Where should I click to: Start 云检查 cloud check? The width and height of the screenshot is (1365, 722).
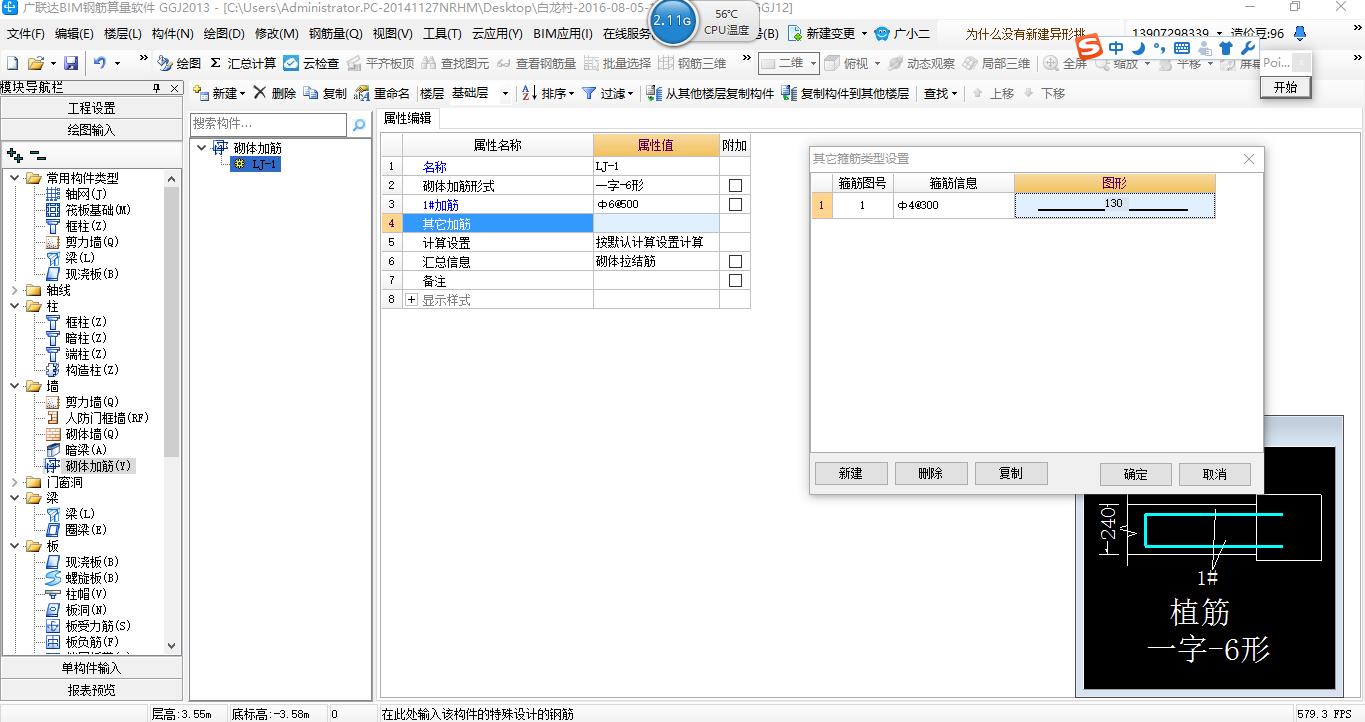[311, 63]
